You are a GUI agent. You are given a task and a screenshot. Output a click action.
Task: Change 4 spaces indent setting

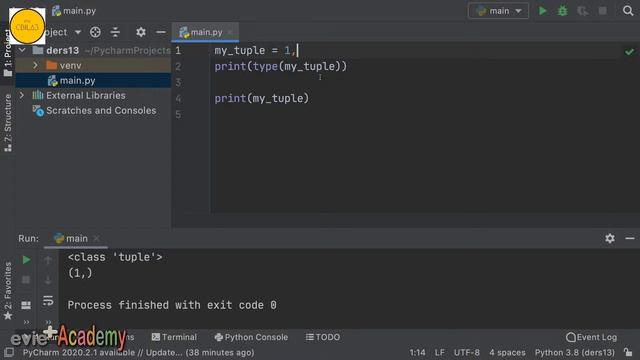(x=507, y=353)
